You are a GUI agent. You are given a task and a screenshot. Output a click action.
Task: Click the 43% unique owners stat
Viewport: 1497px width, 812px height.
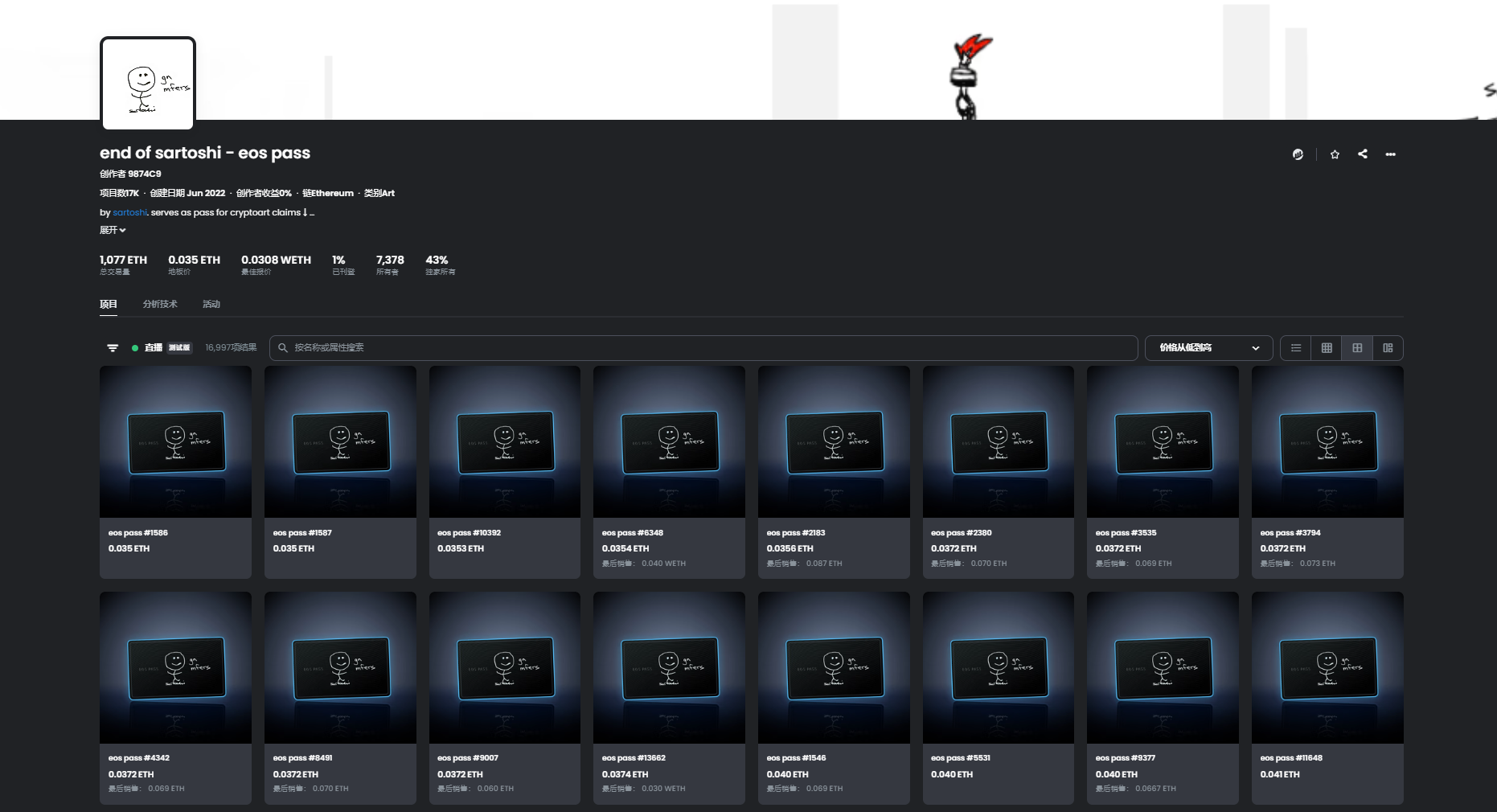coord(440,265)
